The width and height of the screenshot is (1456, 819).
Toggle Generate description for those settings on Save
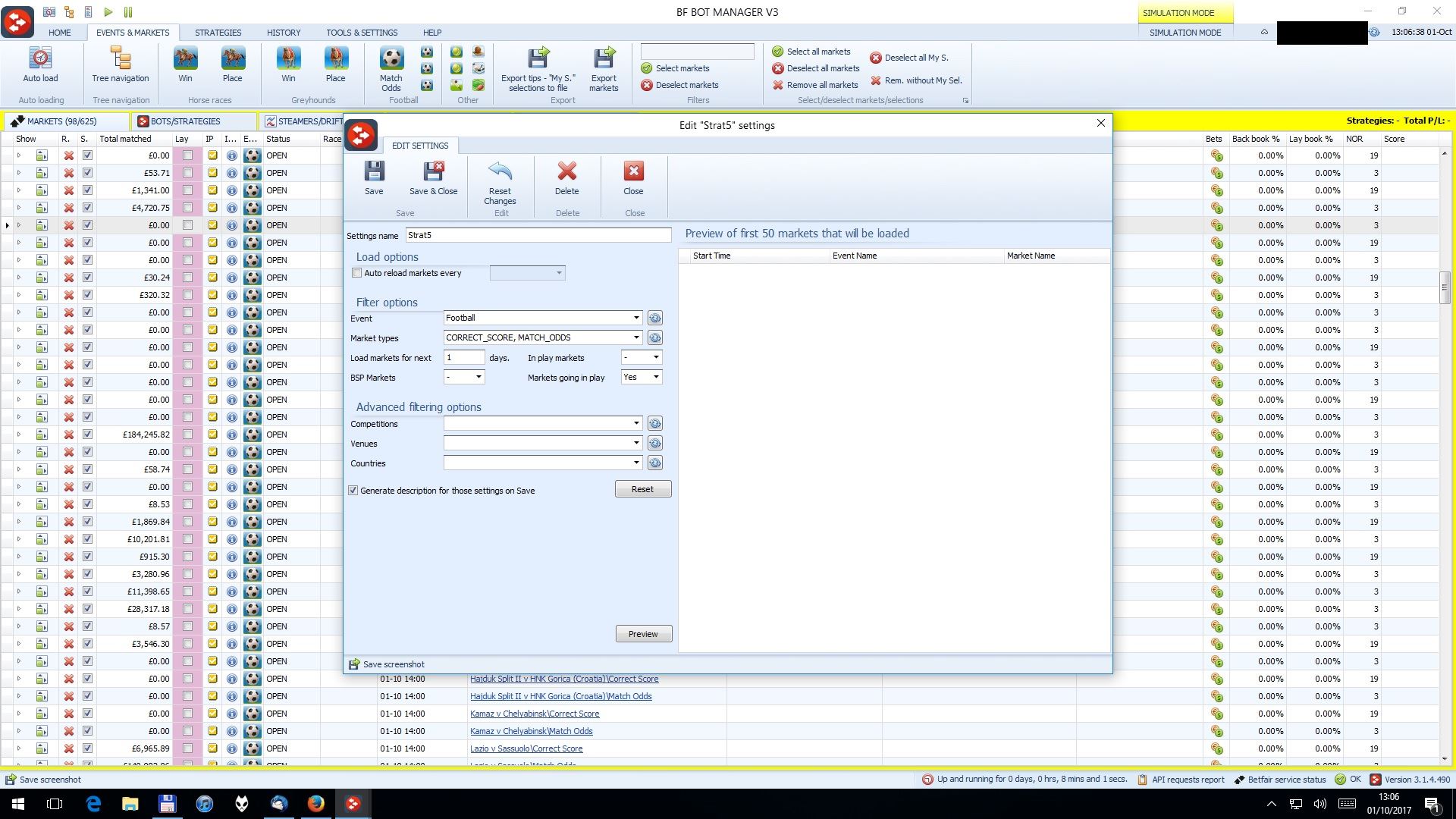[x=353, y=491]
